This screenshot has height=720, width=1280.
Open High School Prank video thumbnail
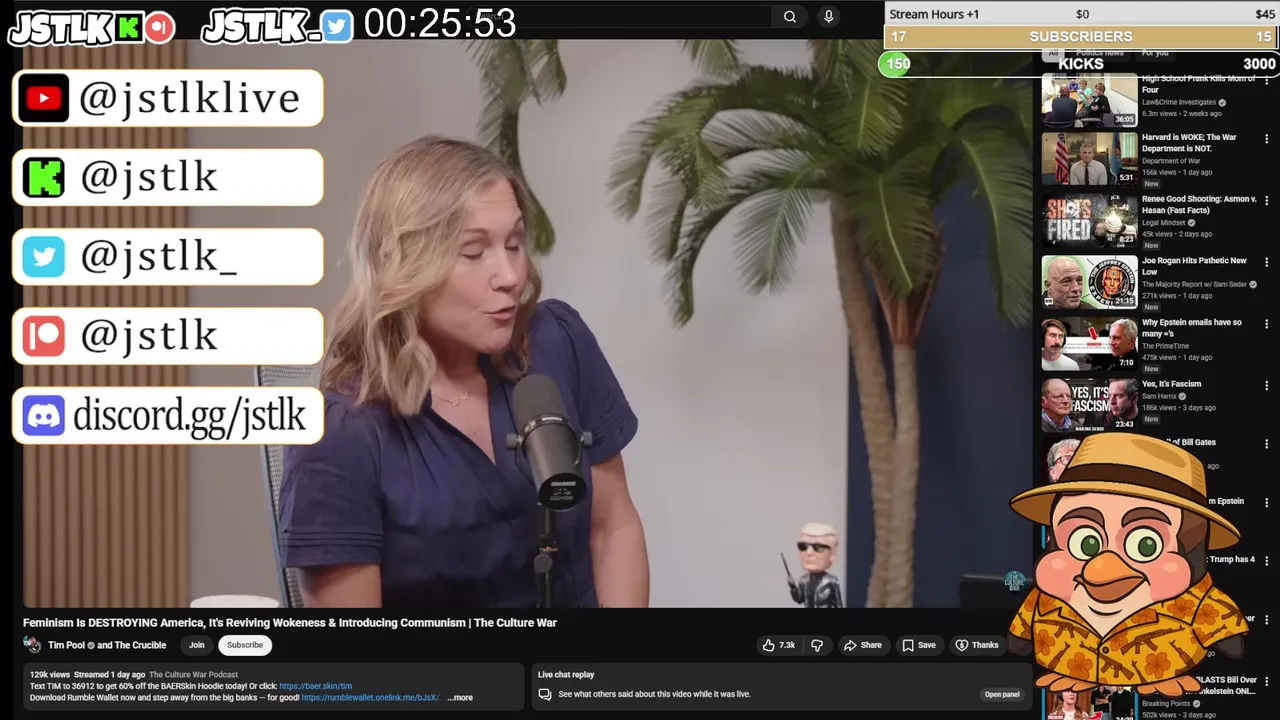click(1090, 99)
